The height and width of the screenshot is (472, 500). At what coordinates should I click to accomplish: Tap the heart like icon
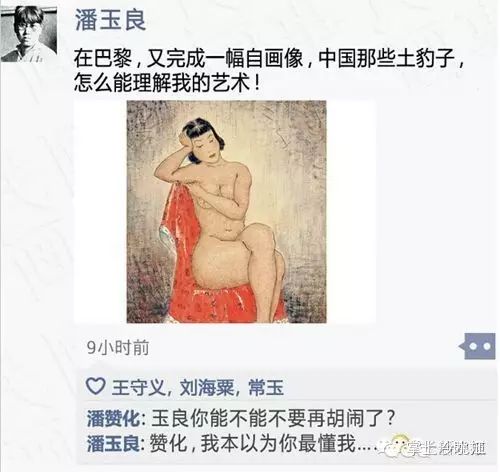96,387
